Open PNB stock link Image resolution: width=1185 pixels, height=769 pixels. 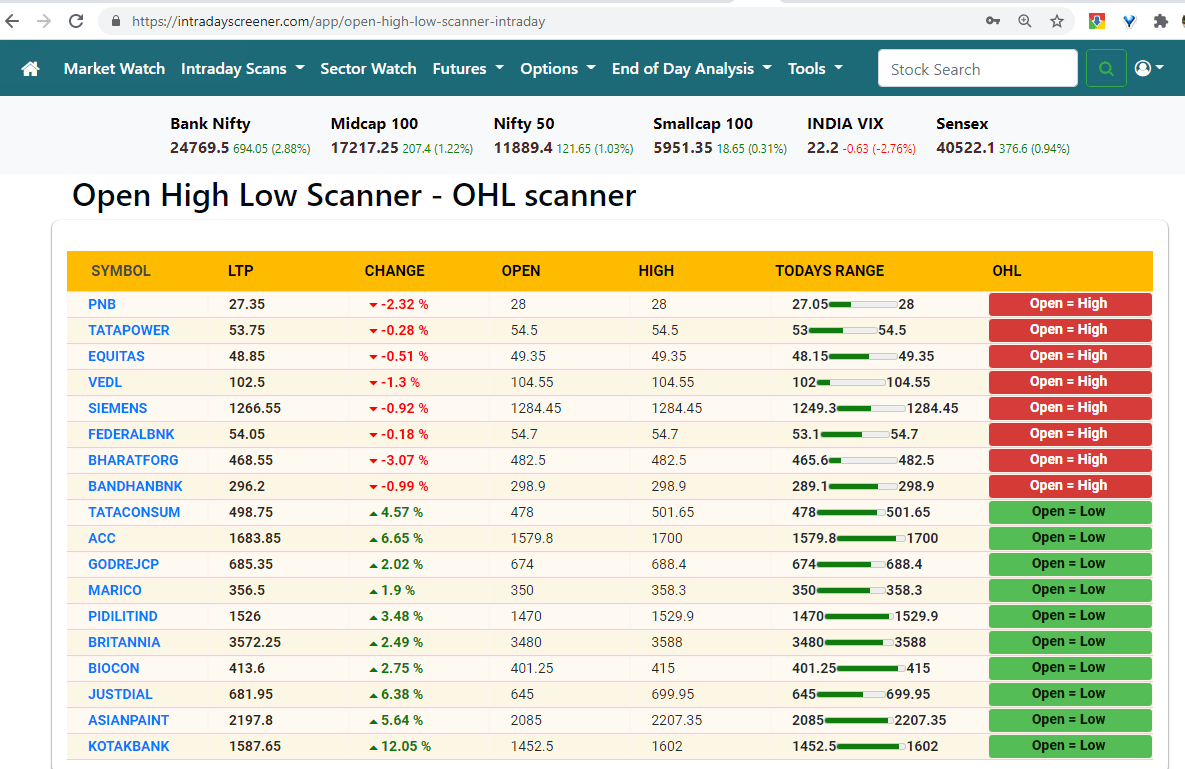point(102,304)
